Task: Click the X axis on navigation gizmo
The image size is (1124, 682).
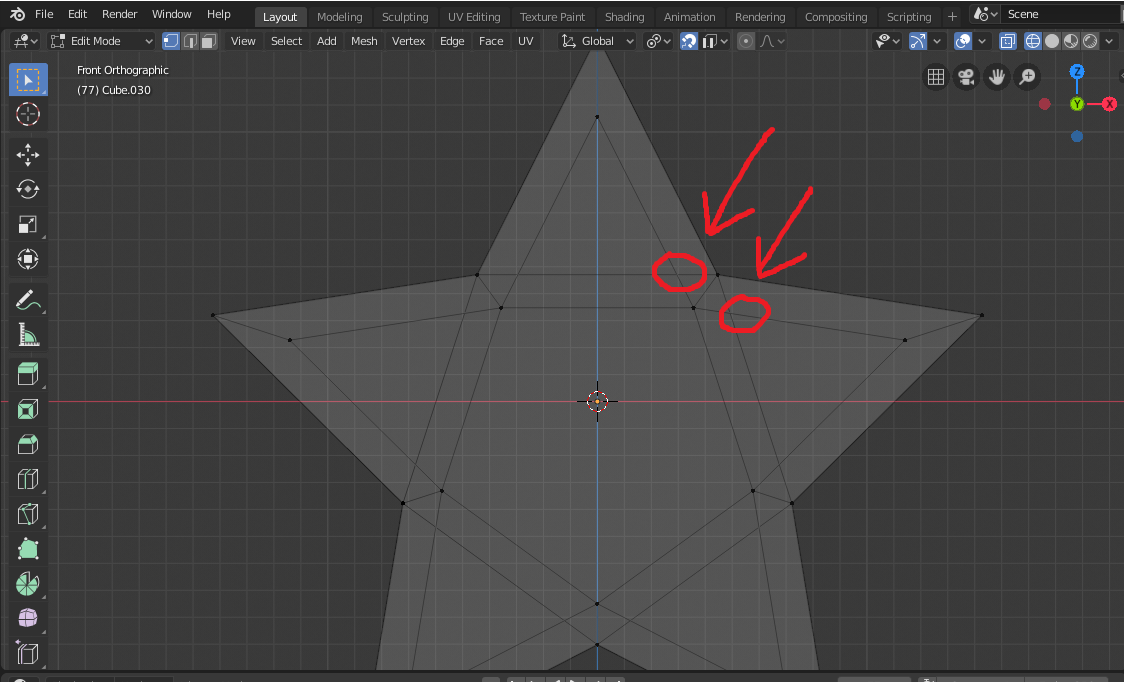Action: click(x=1109, y=104)
